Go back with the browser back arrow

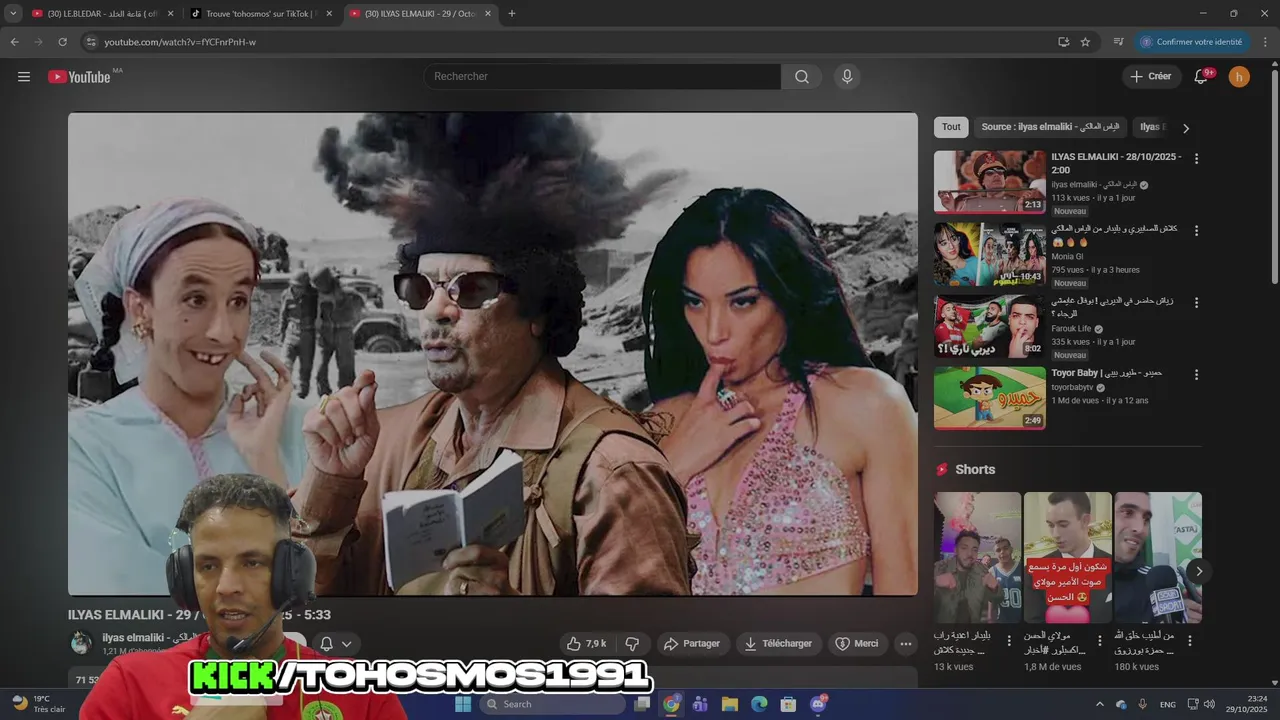pyautogui.click(x=14, y=42)
